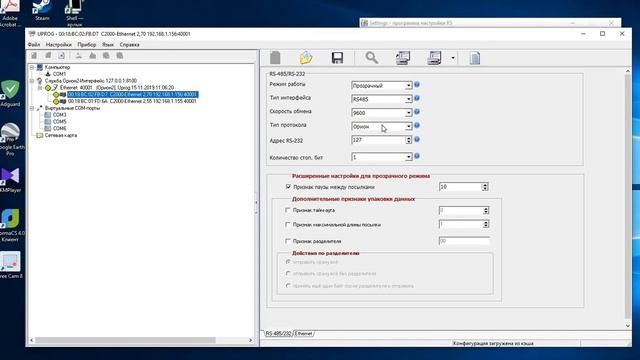Screen dimensions: 640x360
Task: Click the magnifying glass search icon
Action: 371,58
